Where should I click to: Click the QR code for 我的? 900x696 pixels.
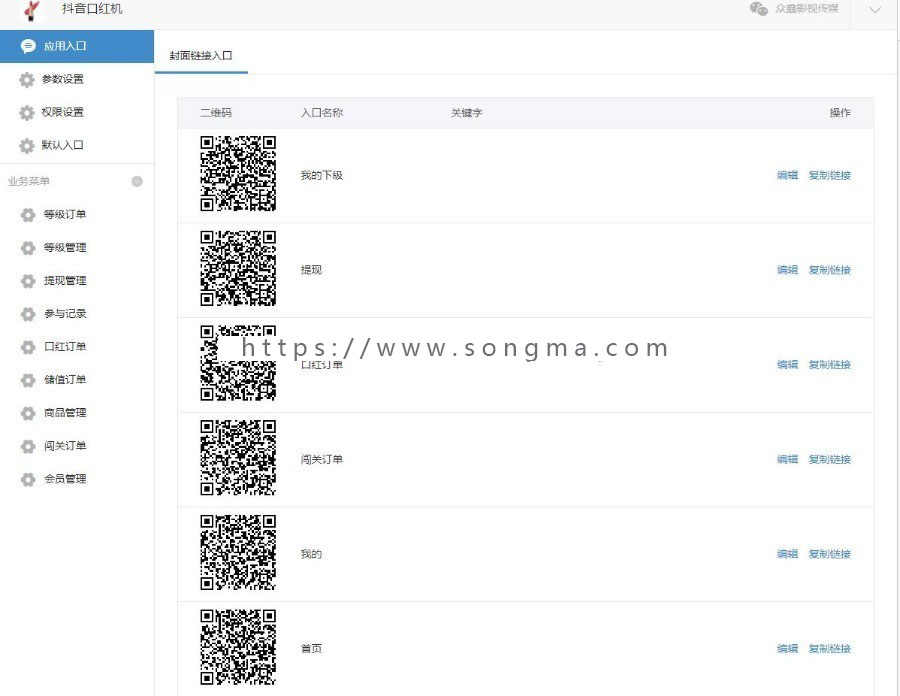(238, 552)
